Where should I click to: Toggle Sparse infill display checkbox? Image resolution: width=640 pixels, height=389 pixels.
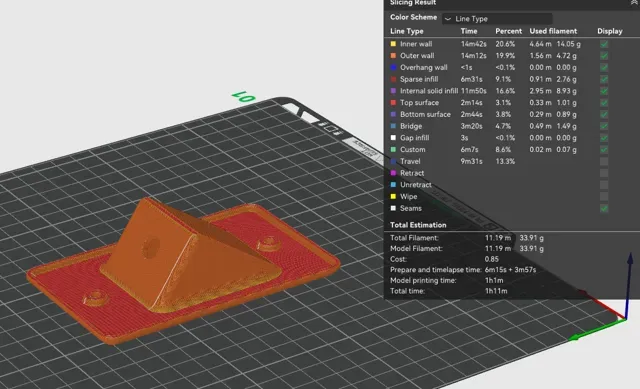coord(604,79)
